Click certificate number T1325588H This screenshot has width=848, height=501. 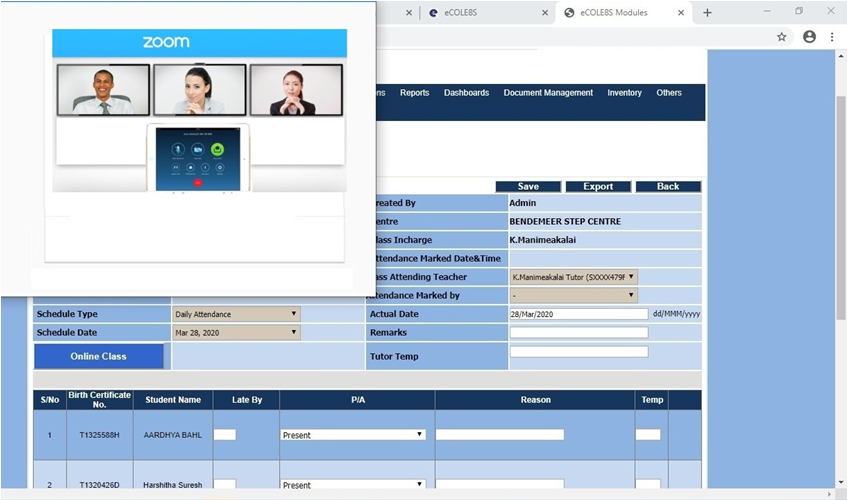(100, 435)
